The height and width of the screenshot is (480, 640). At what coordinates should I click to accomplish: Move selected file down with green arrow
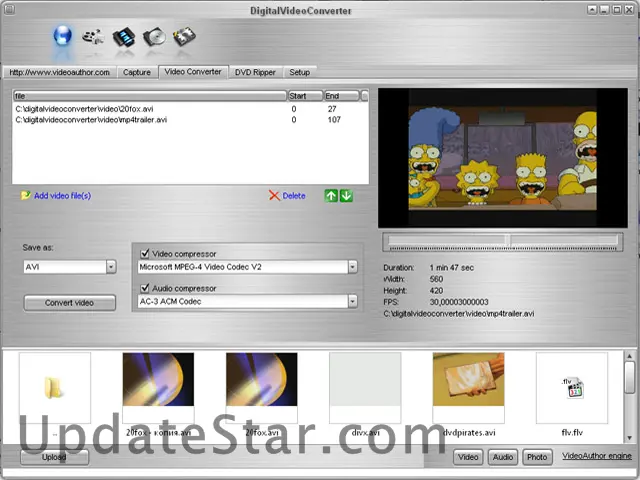coord(347,196)
